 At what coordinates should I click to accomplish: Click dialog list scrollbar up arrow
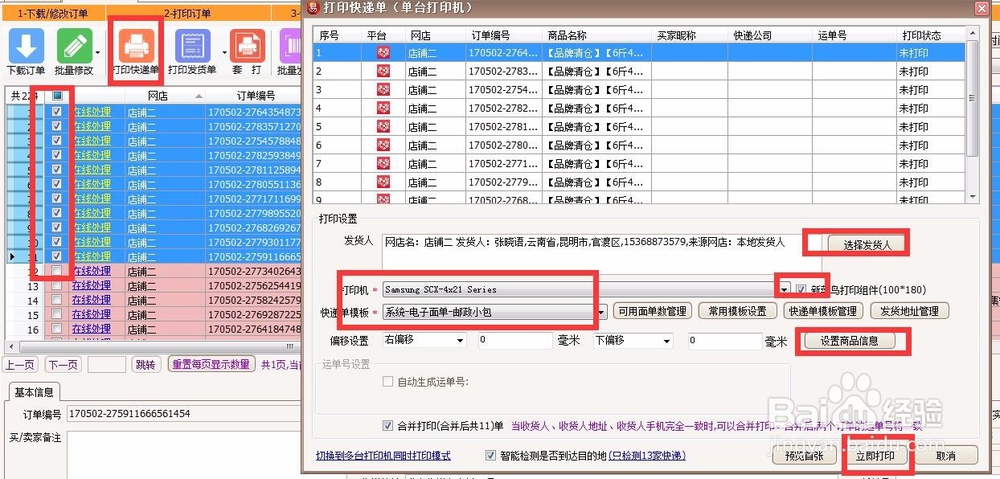coord(973,34)
